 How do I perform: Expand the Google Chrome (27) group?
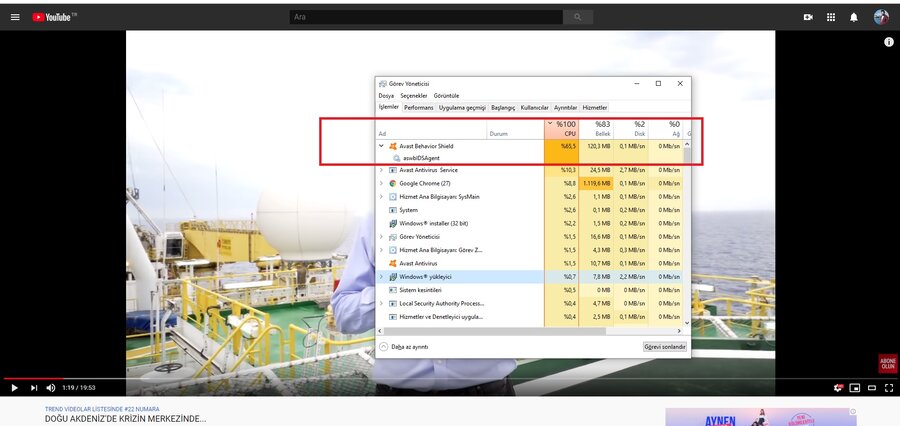381,183
